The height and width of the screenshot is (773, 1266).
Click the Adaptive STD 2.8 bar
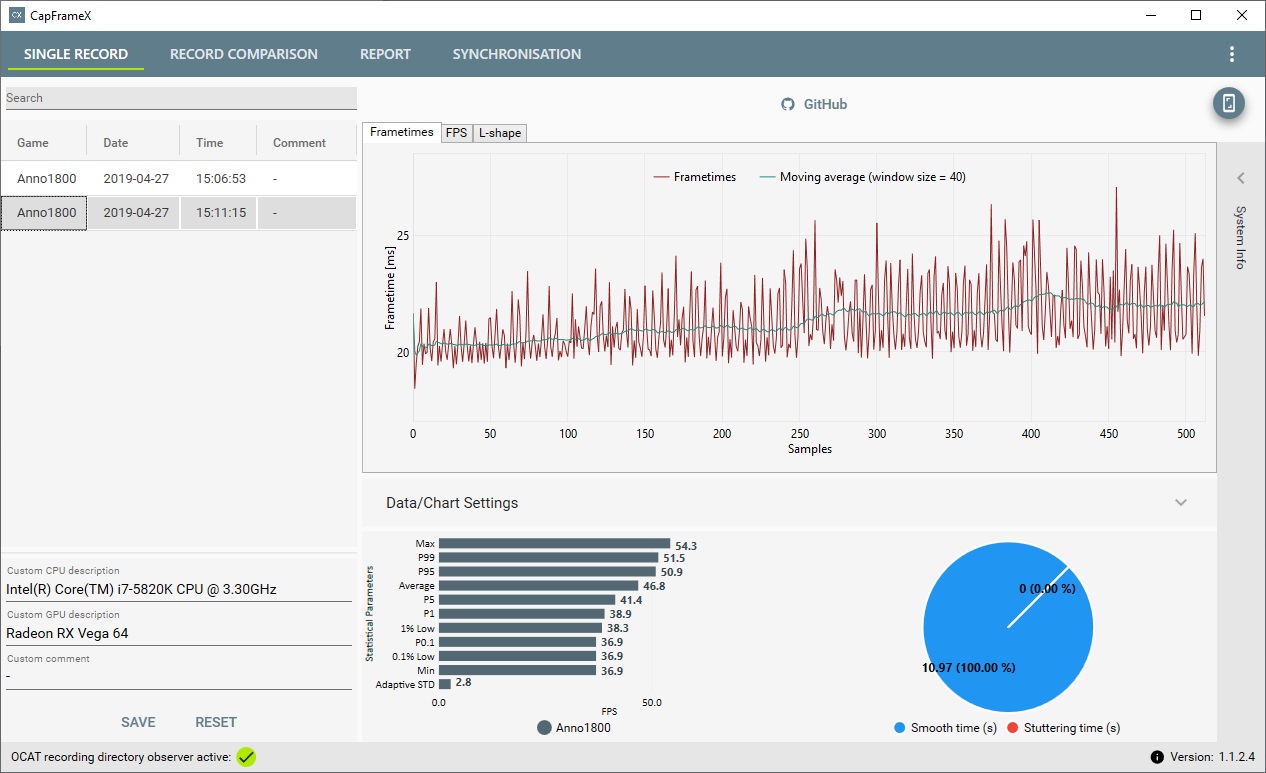coord(445,684)
